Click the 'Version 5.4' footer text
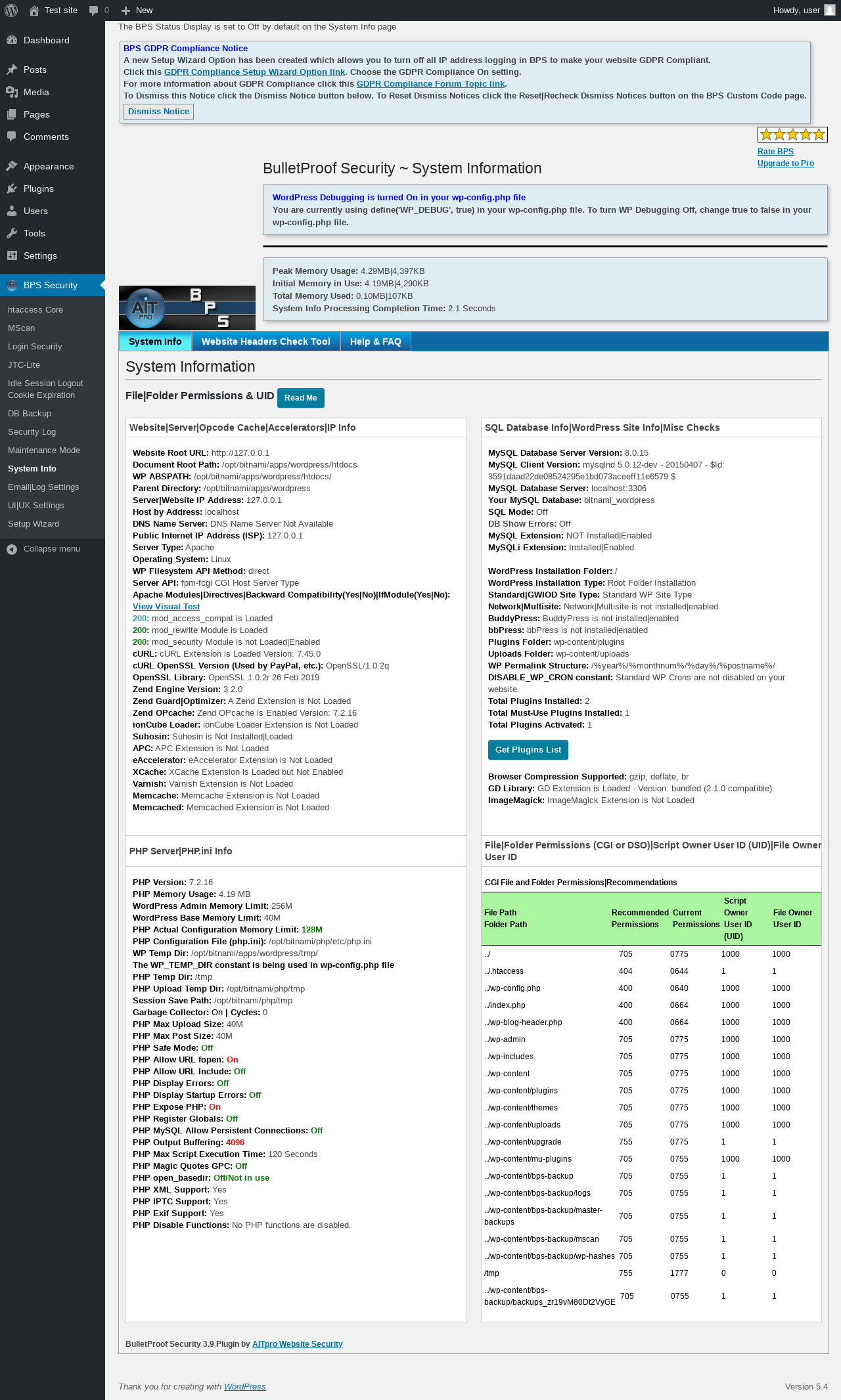This screenshot has width=841, height=1400. [806, 1387]
